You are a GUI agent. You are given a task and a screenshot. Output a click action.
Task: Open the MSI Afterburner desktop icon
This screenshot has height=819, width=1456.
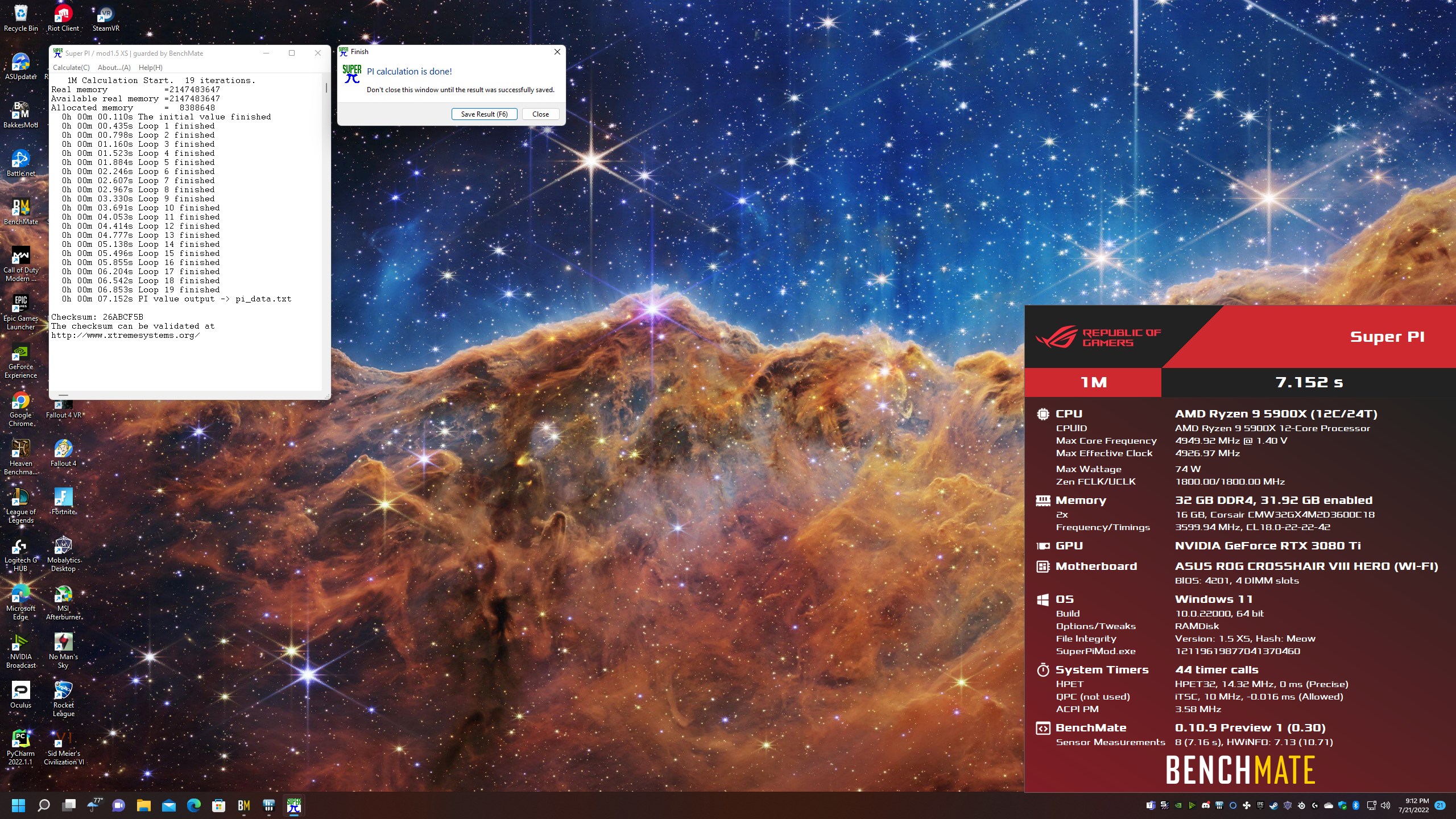coord(63,602)
